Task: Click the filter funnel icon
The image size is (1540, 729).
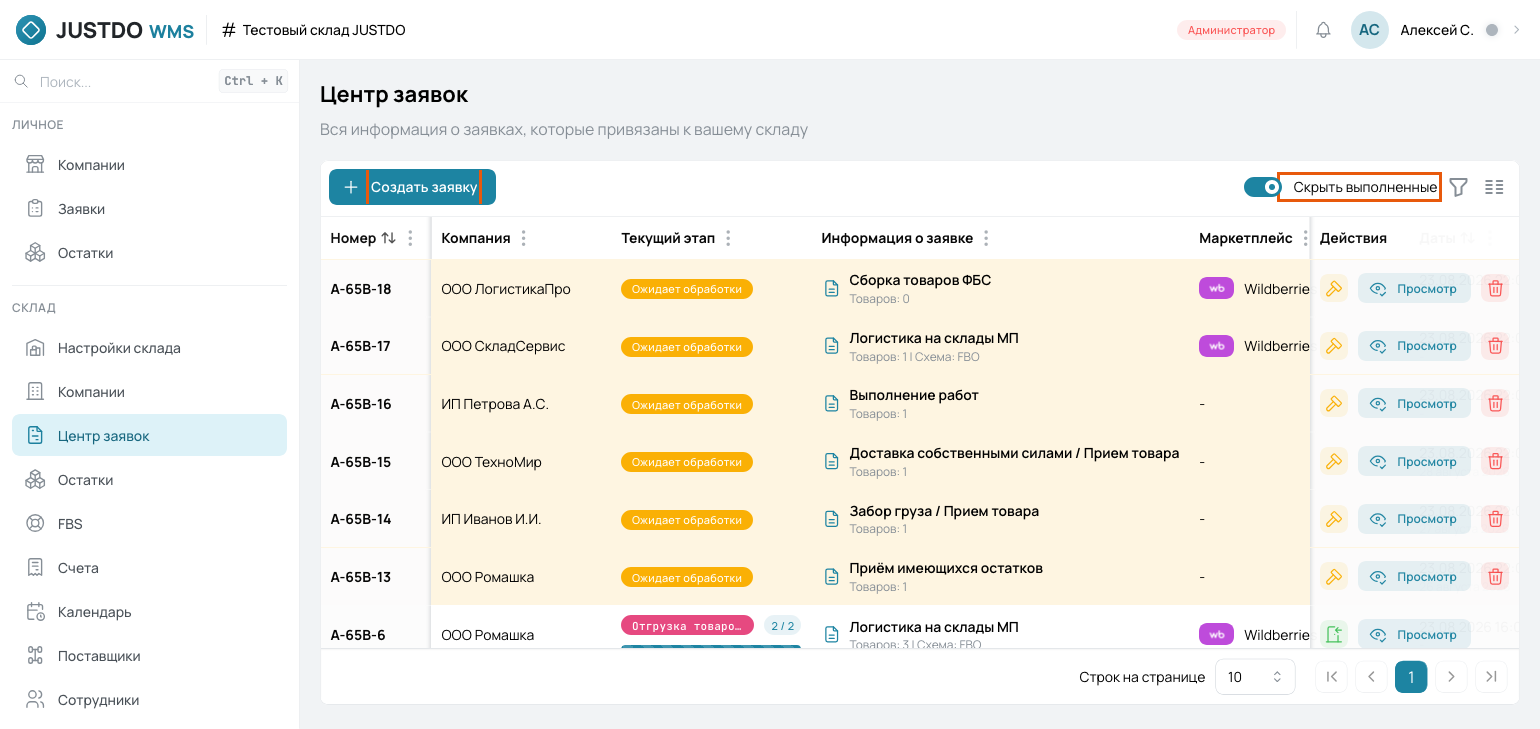Action: [1459, 187]
